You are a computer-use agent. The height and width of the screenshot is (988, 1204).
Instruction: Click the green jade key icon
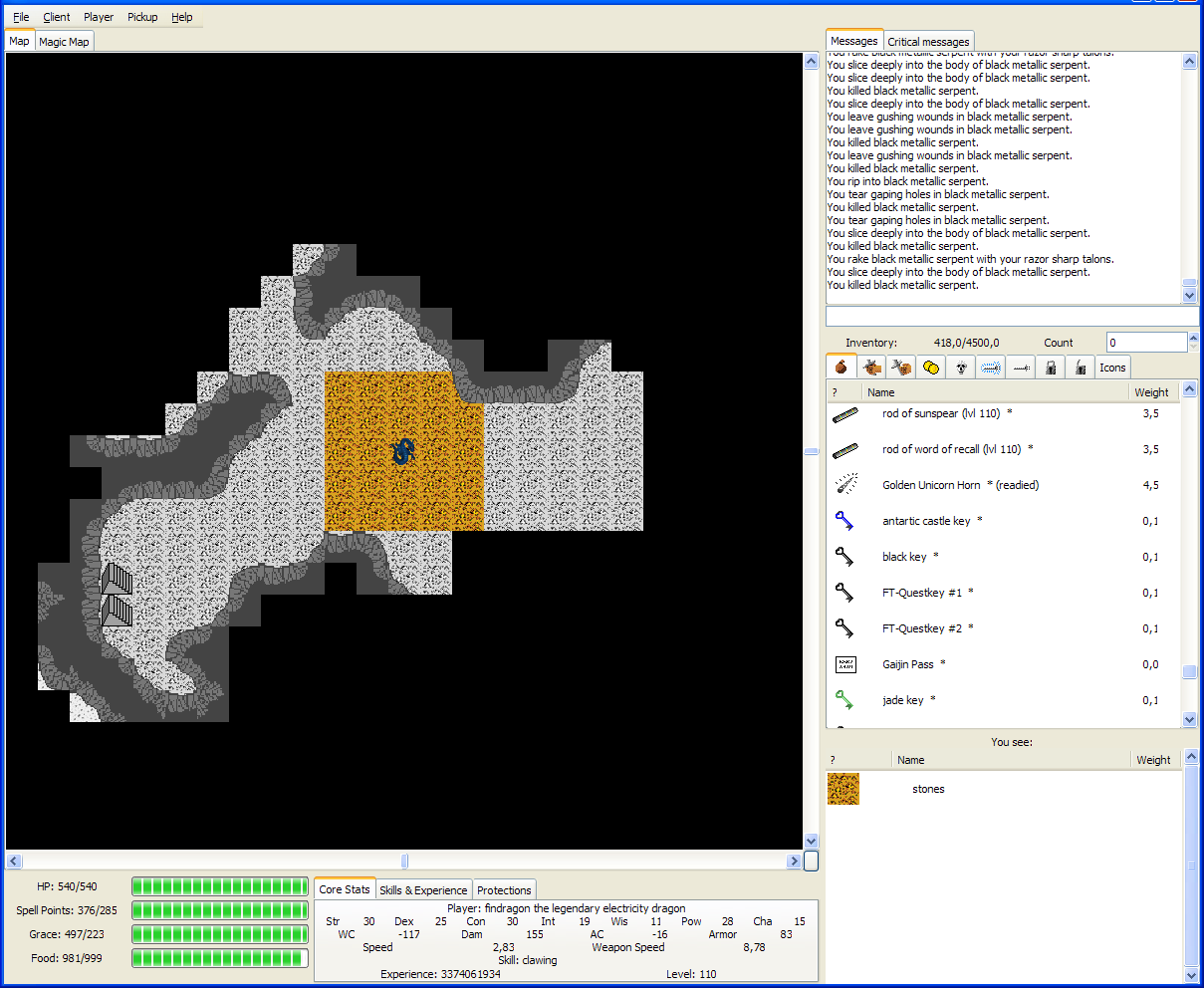pos(844,700)
